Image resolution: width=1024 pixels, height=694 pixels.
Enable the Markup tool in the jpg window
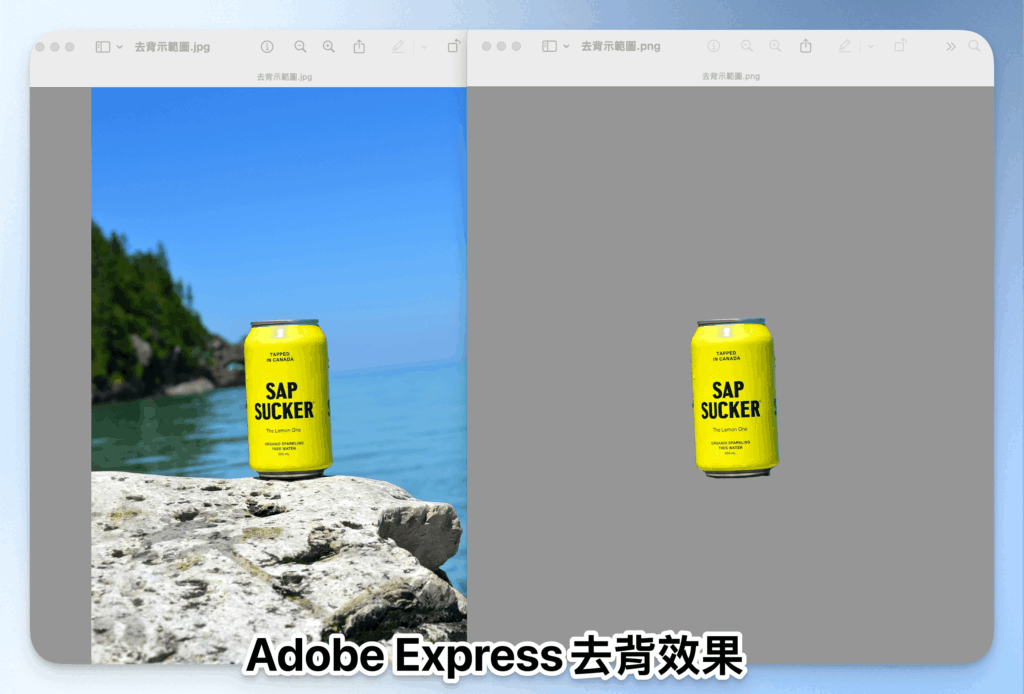point(397,46)
